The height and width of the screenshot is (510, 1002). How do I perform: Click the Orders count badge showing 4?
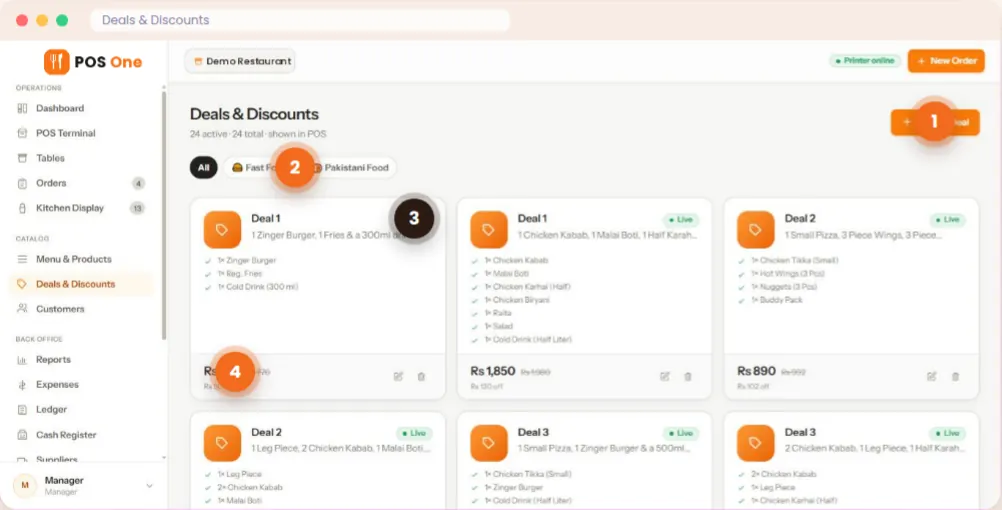[138, 183]
